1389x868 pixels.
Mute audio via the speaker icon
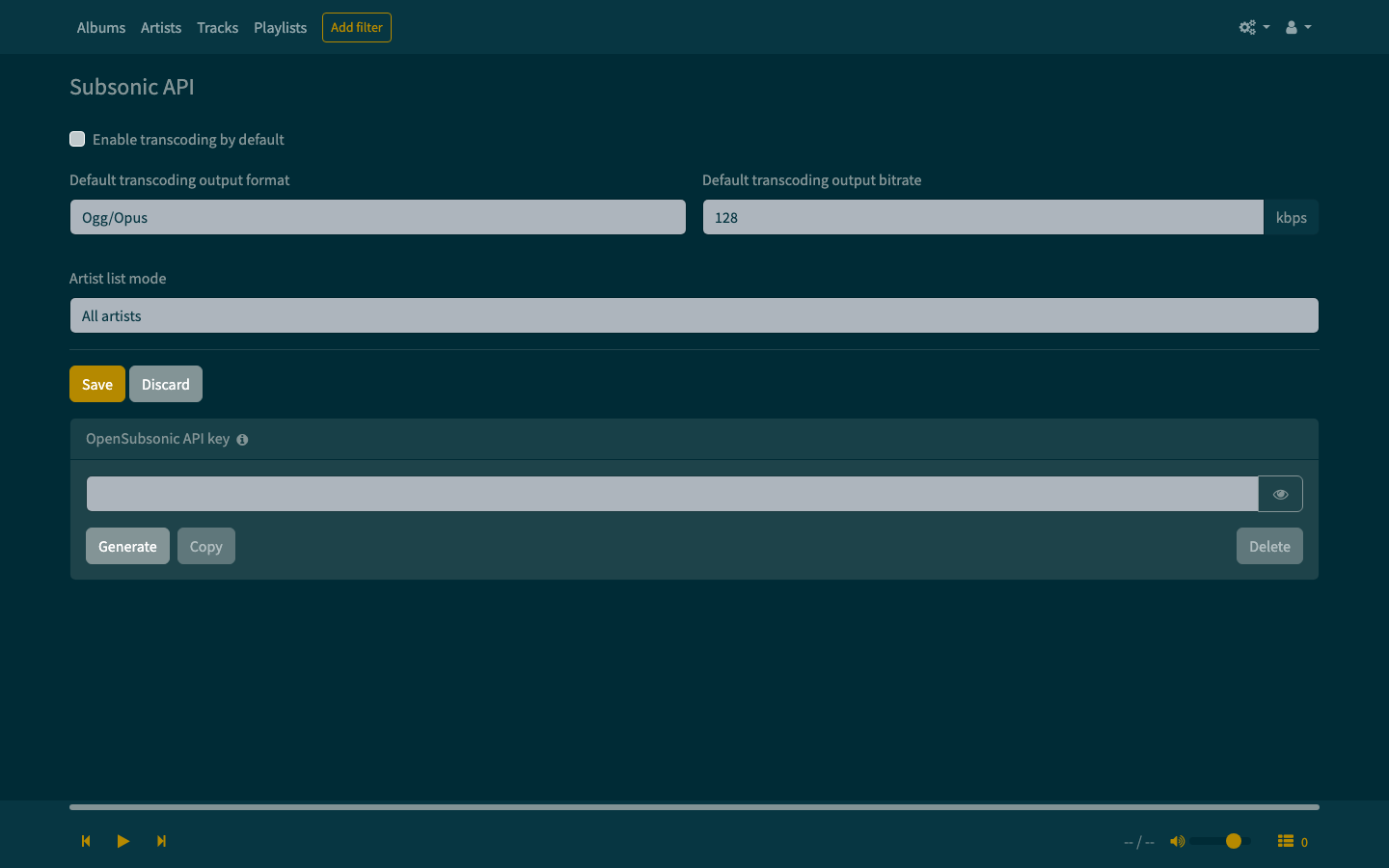click(x=1177, y=841)
